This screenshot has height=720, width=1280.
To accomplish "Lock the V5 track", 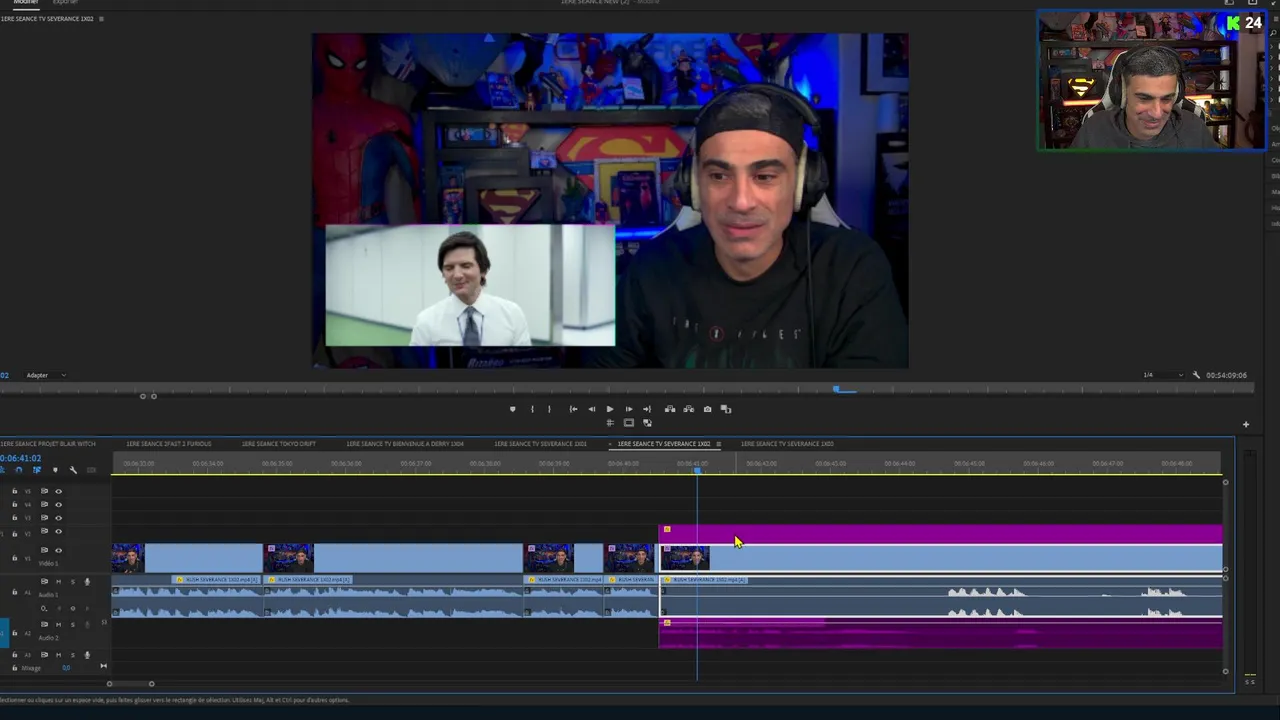I will [x=14, y=491].
